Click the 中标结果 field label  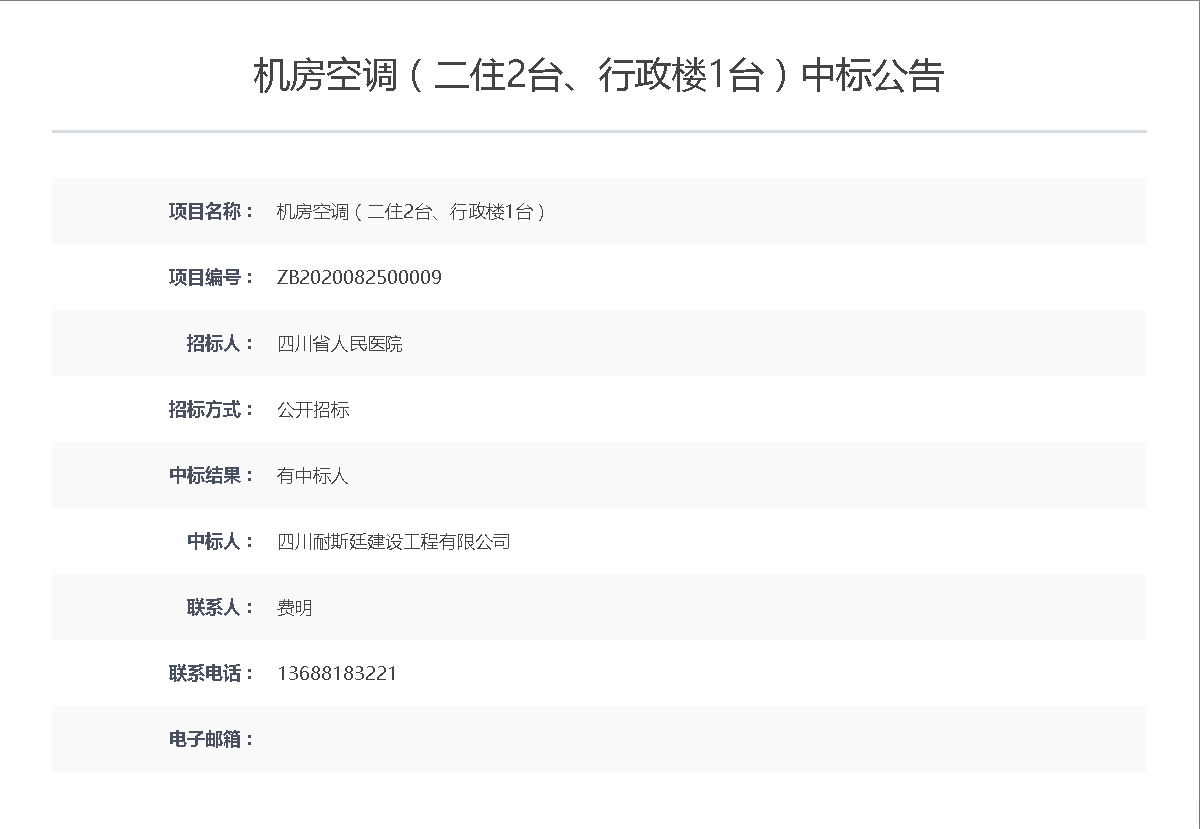pyautogui.click(x=211, y=475)
